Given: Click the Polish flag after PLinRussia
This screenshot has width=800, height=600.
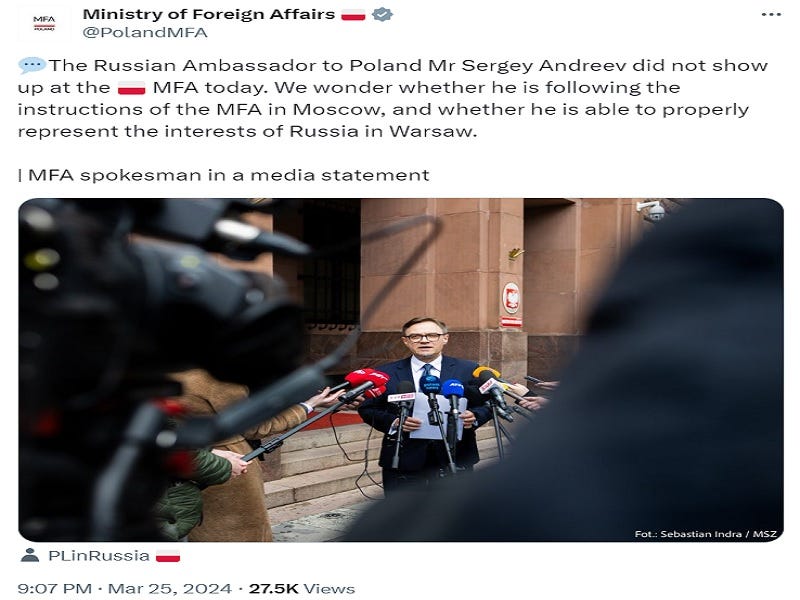Looking at the screenshot, I should 168,556.
